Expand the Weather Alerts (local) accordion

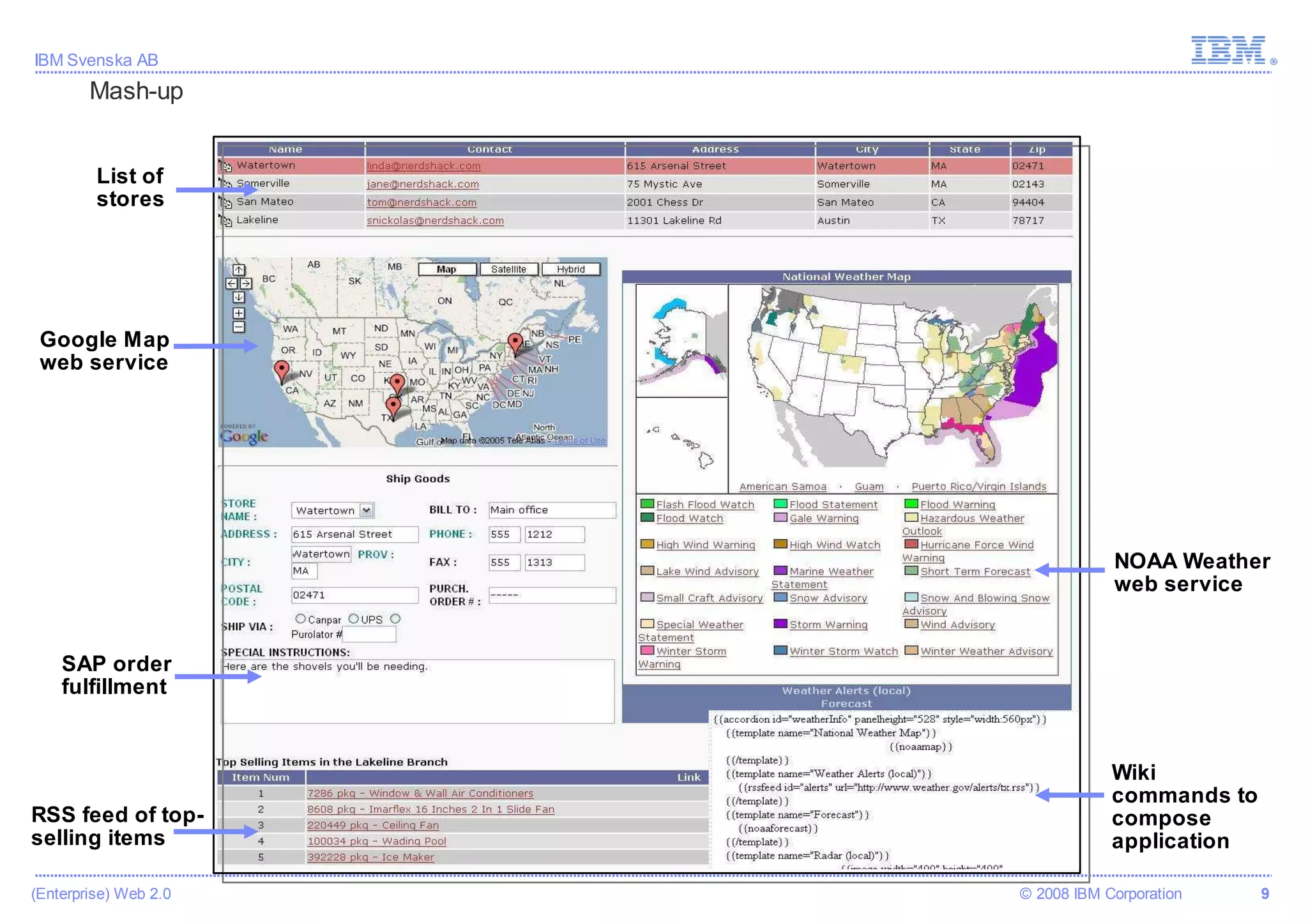point(846,690)
